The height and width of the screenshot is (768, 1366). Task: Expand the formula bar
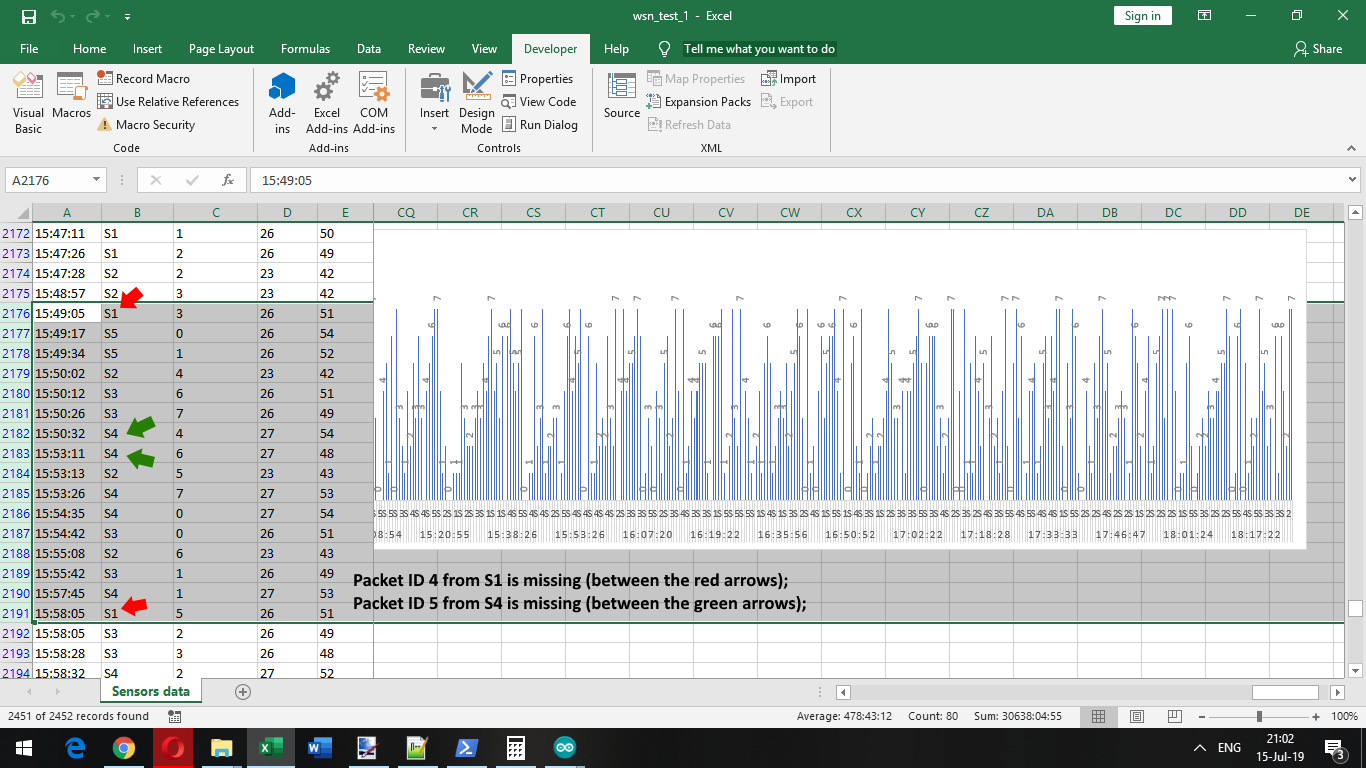[1353, 180]
